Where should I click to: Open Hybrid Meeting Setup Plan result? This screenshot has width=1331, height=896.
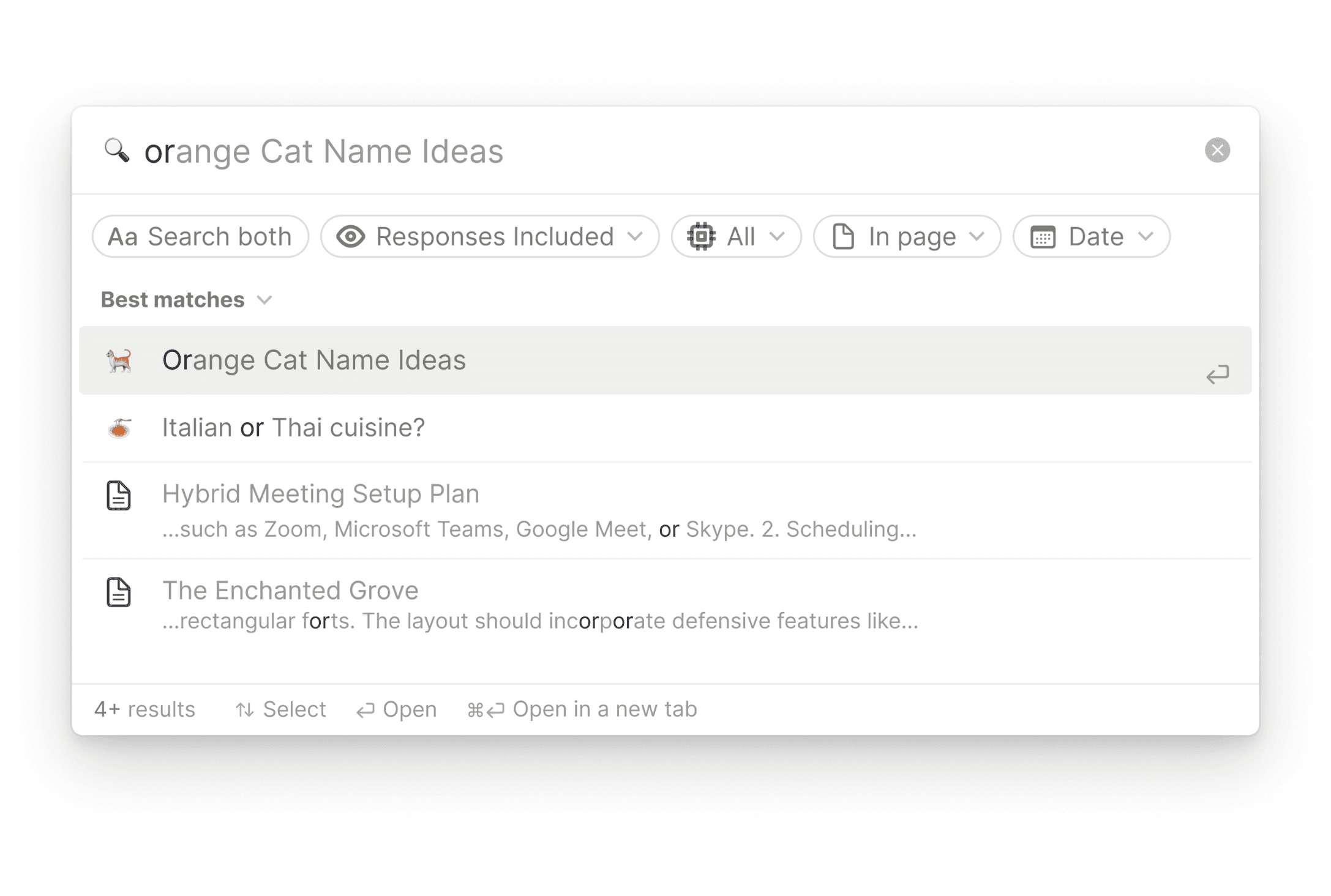[x=320, y=495]
